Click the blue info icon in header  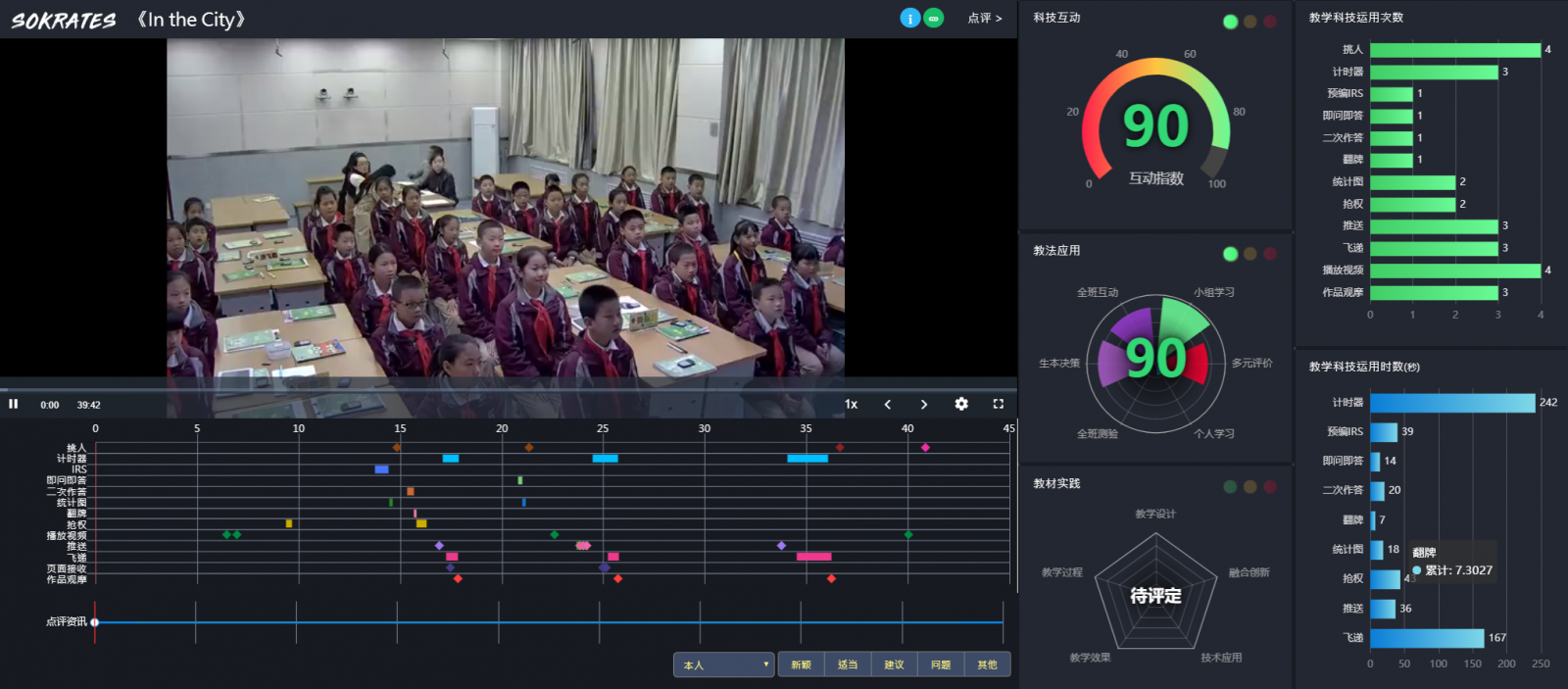pyautogui.click(x=909, y=19)
